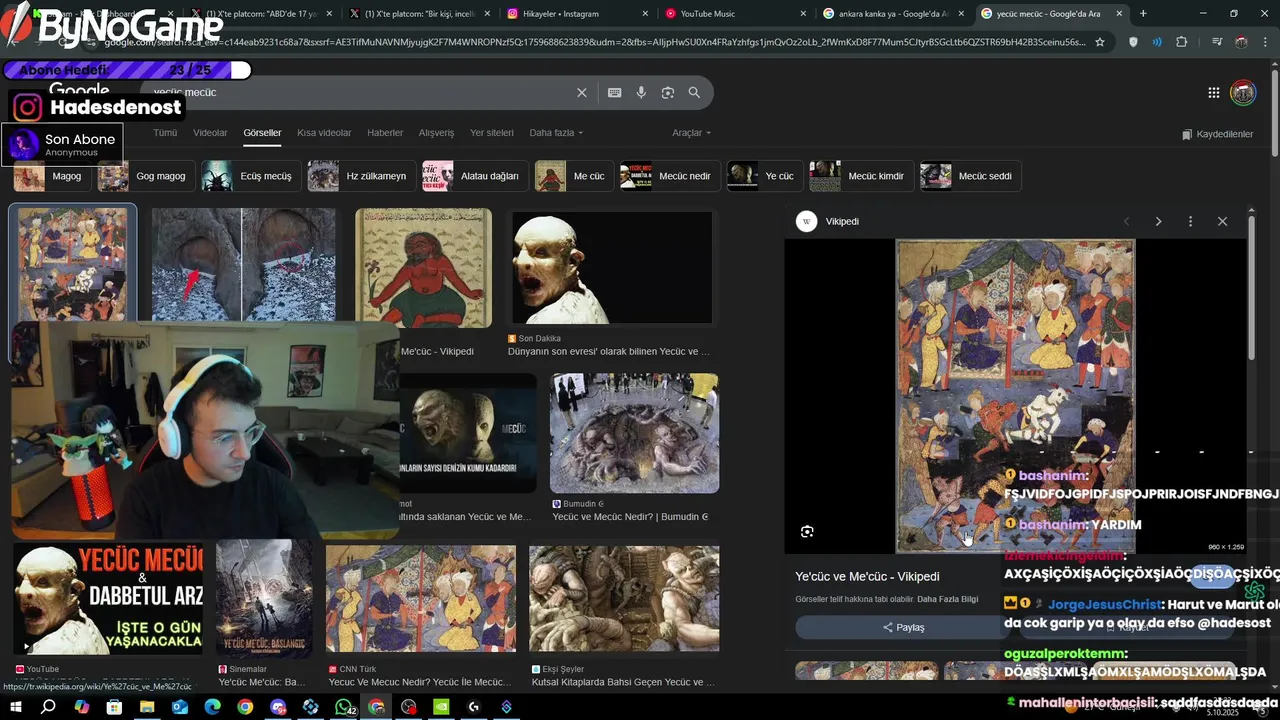Switch to the Haberler tab

point(385,133)
